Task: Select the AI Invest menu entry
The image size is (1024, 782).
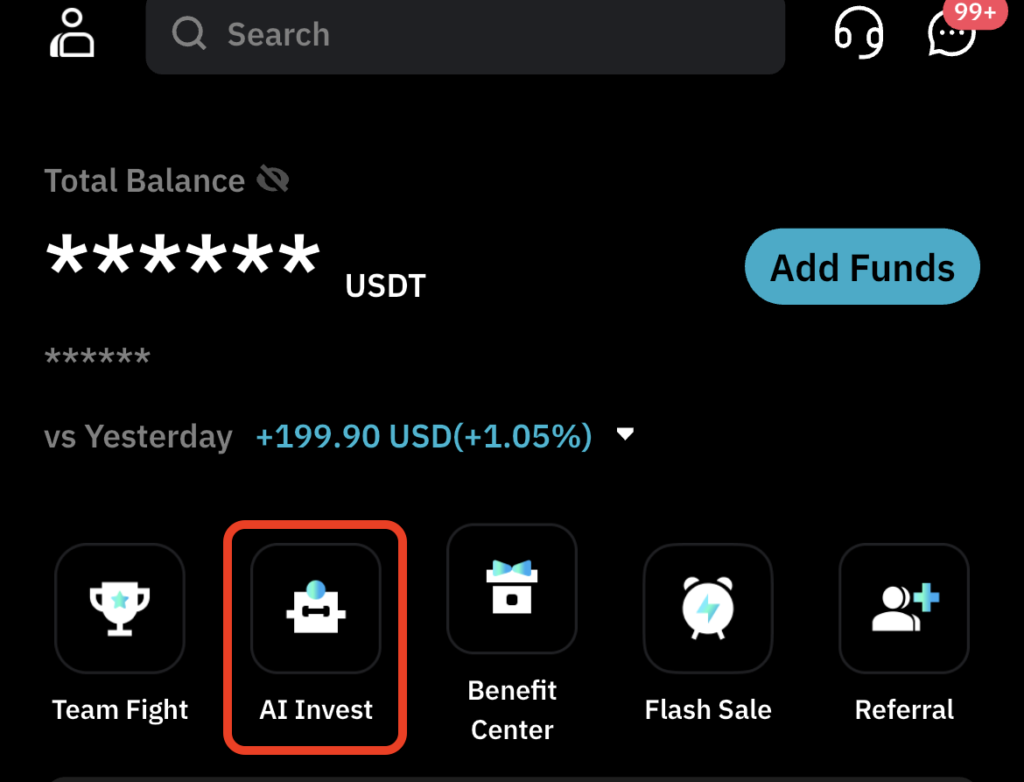Action: click(x=316, y=710)
